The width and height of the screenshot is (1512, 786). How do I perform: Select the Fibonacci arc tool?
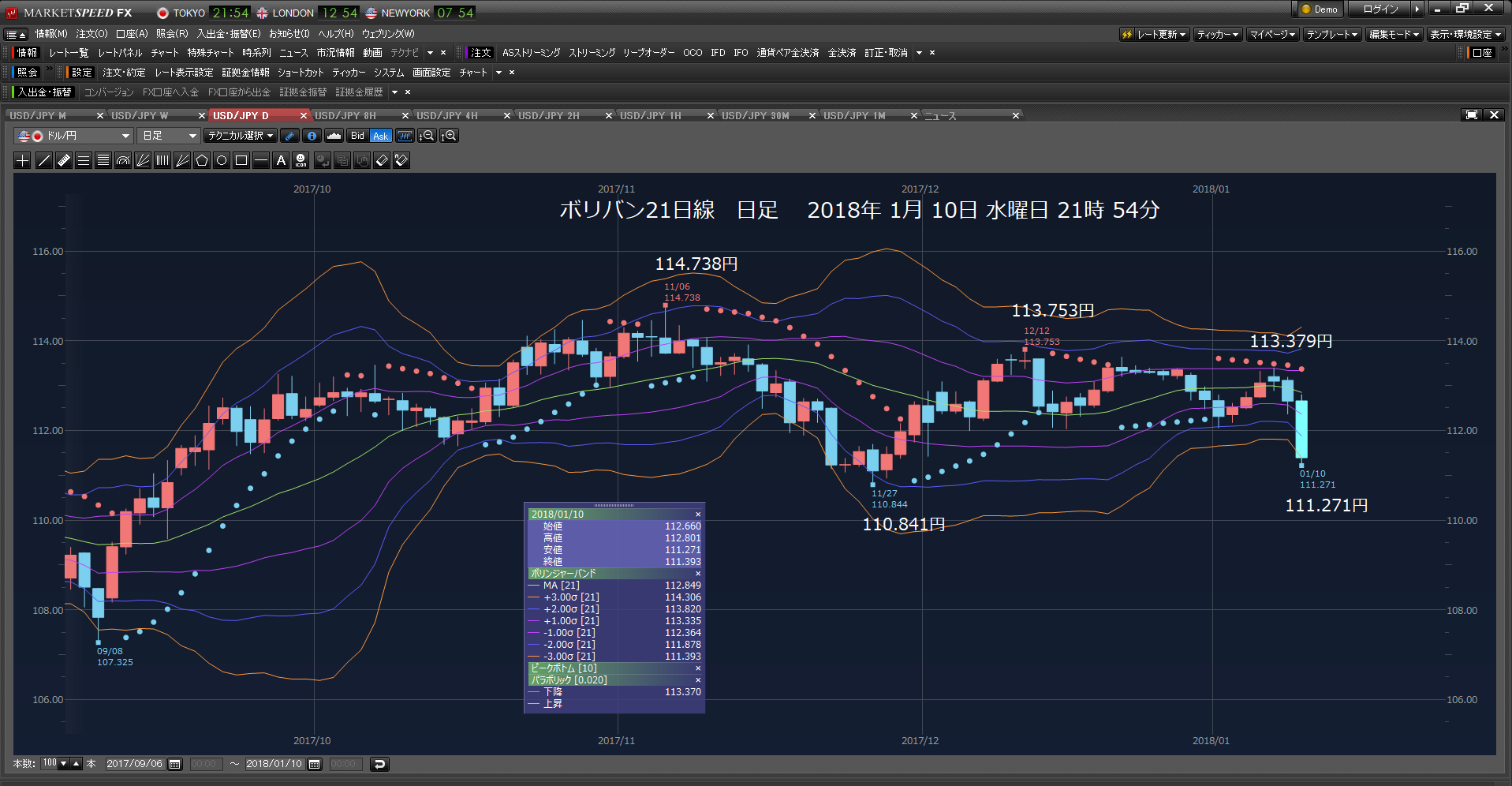tap(123, 160)
